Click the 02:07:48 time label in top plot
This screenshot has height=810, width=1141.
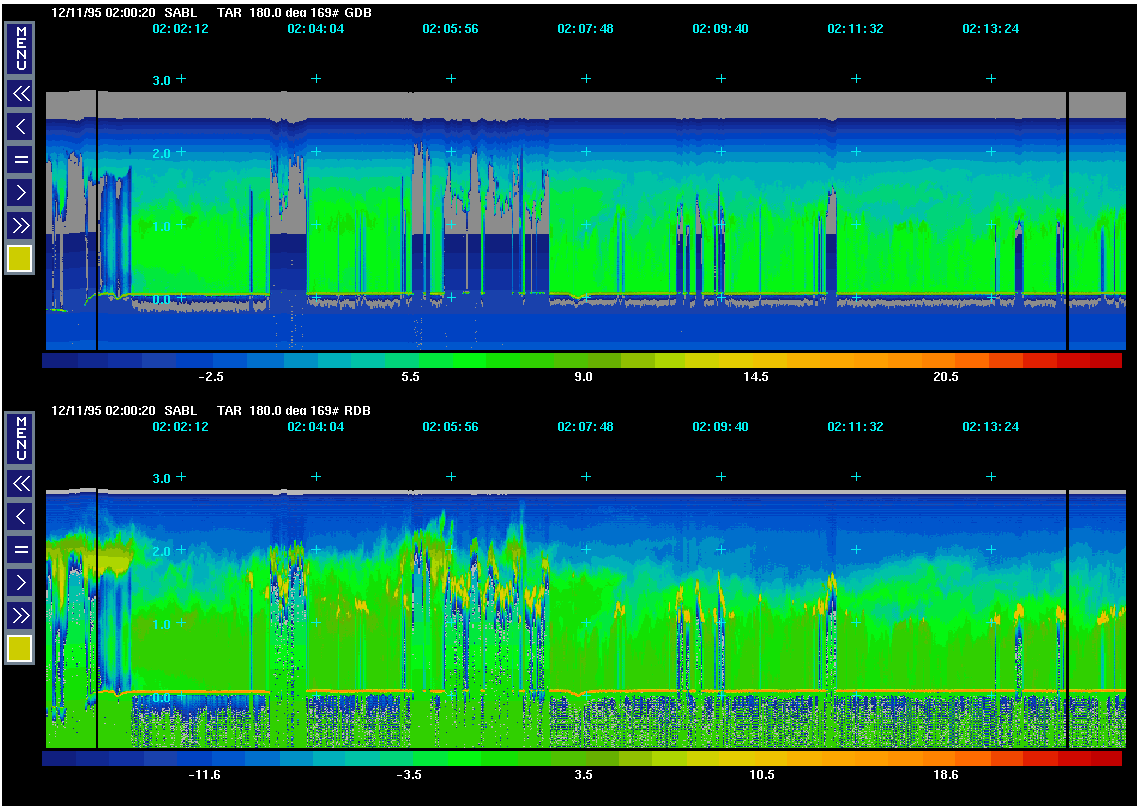585,29
